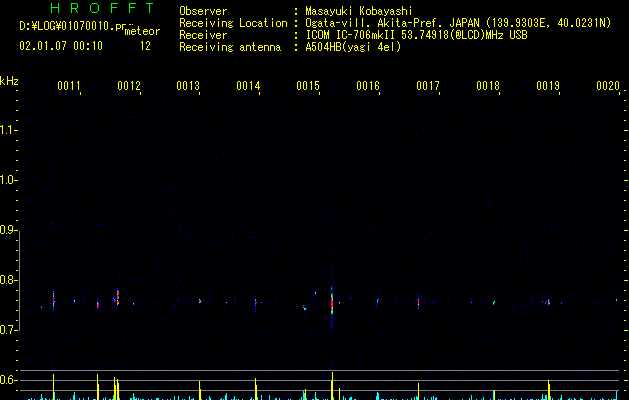Select the antenna value A504HB(yagi 4el)

pos(353,47)
